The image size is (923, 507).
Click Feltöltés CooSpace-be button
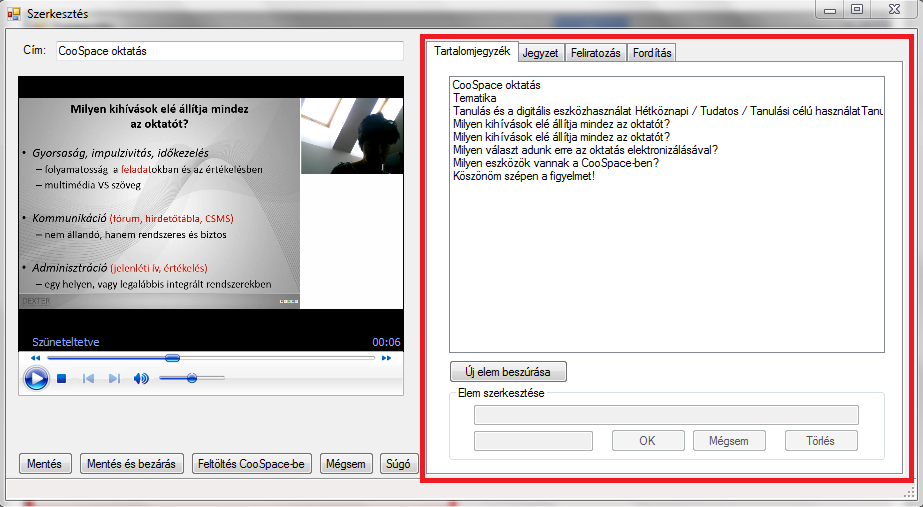pos(251,464)
